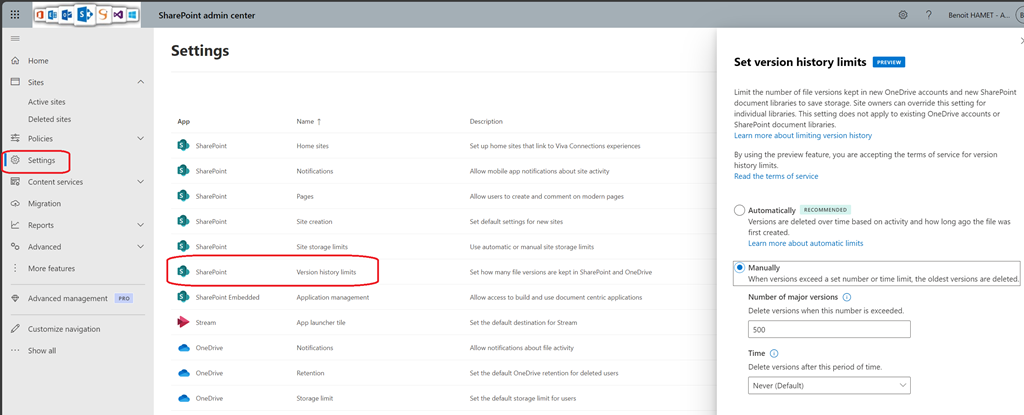Expand the Reports navigation section
This screenshot has width=1024, height=415.
[139, 225]
